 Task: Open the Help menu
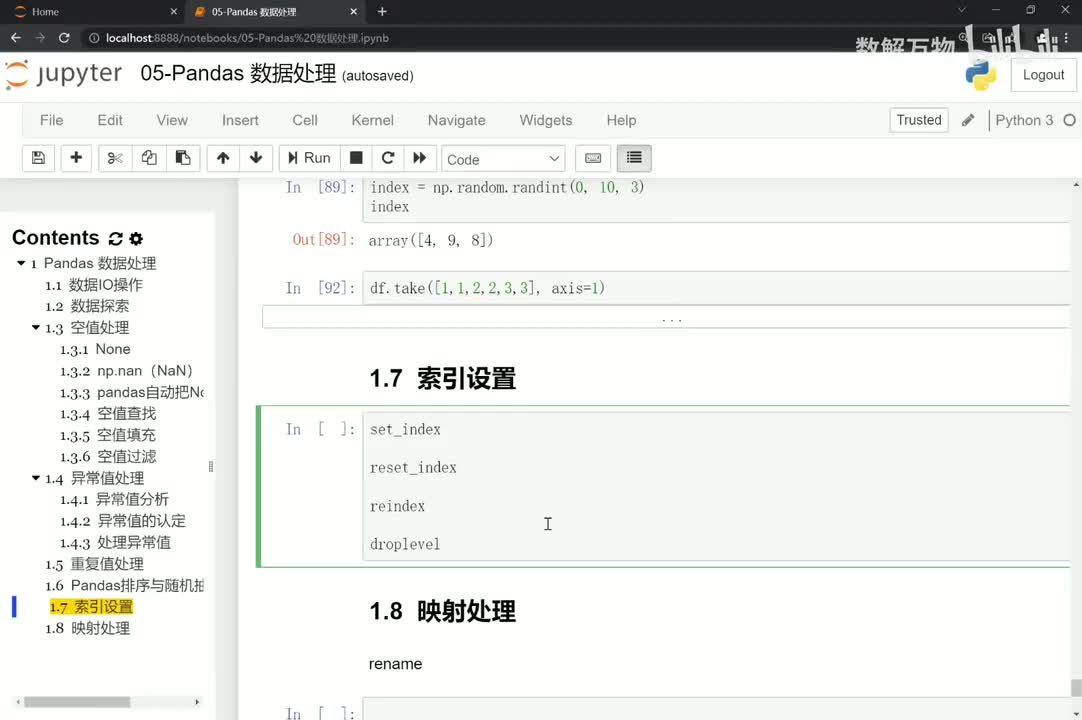(x=621, y=120)
